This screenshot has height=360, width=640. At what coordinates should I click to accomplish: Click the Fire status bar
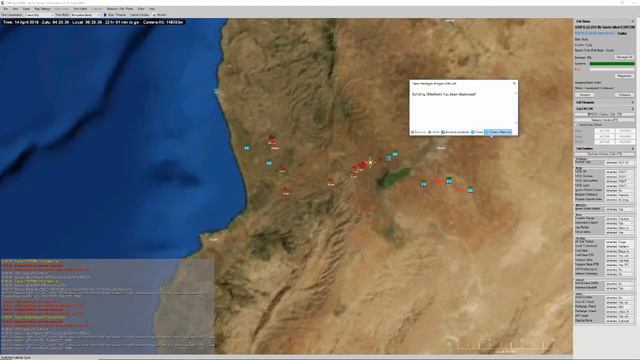pos(612,69)
